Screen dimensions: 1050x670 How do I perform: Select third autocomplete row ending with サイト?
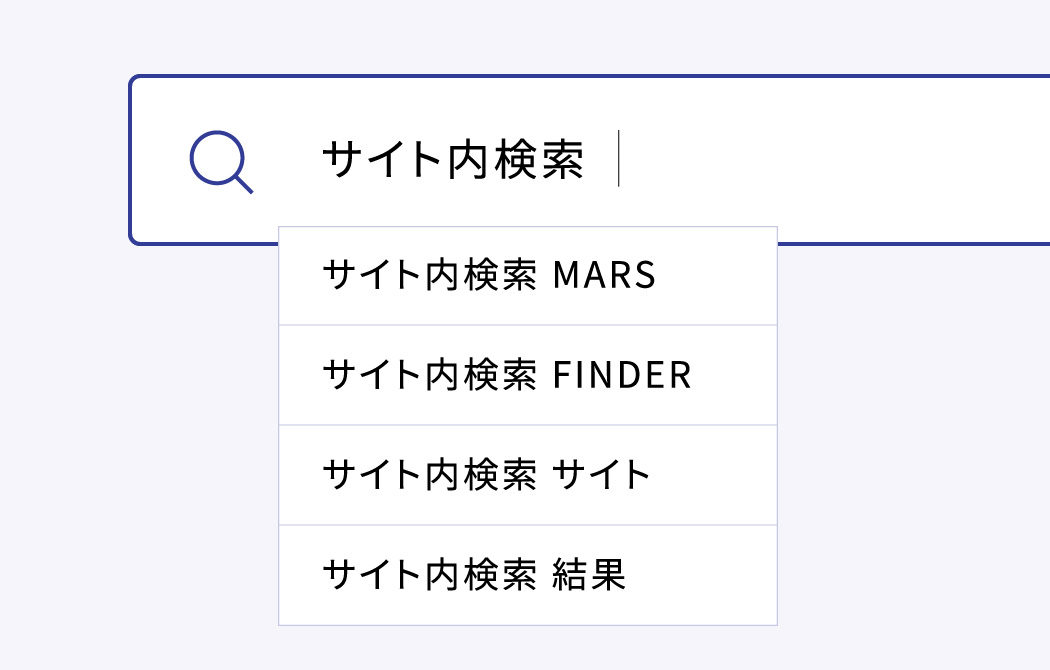point(528,475)
